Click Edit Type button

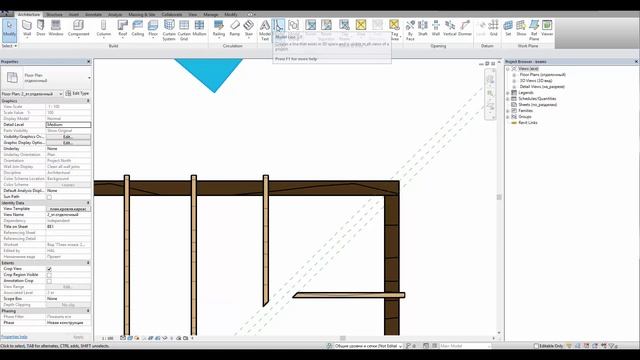(x=78, y=93)
